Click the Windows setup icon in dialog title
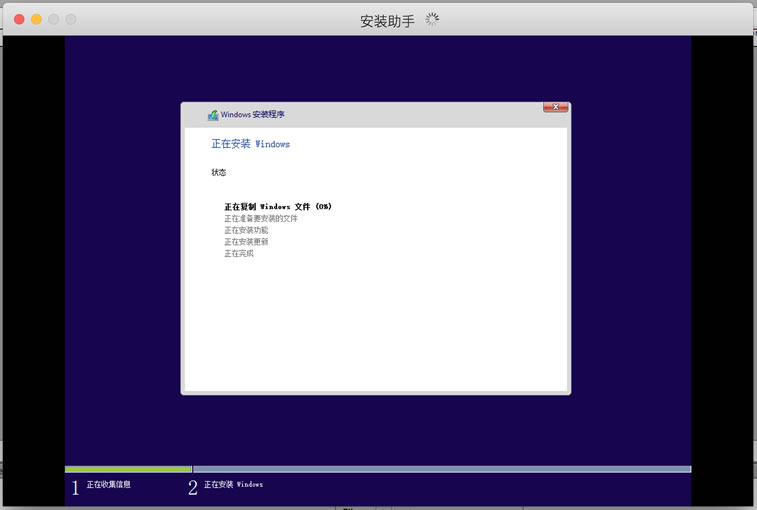 pyautogui.click(x=213, y=115)
